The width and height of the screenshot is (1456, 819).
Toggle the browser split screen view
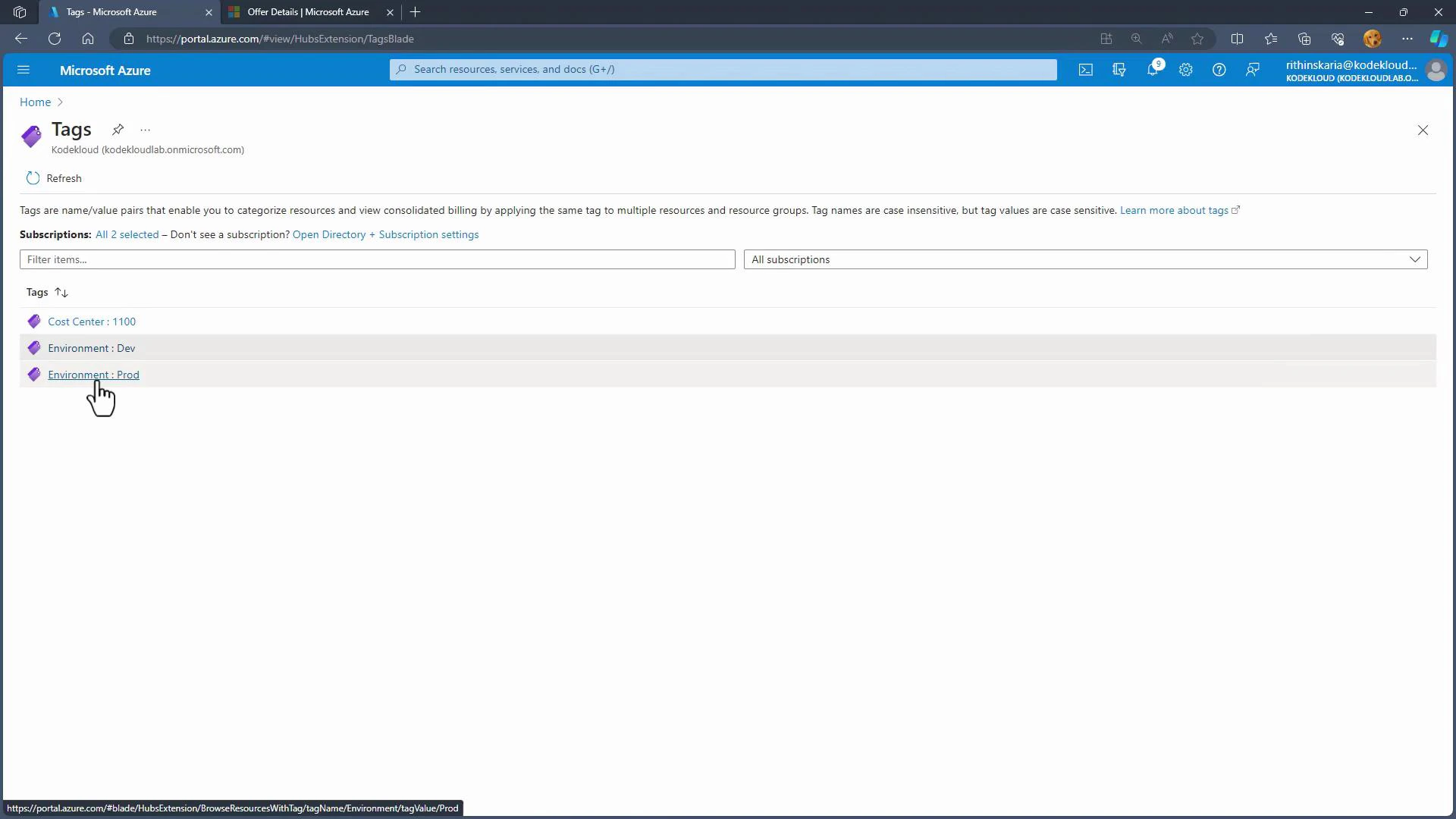[1238, 39]
